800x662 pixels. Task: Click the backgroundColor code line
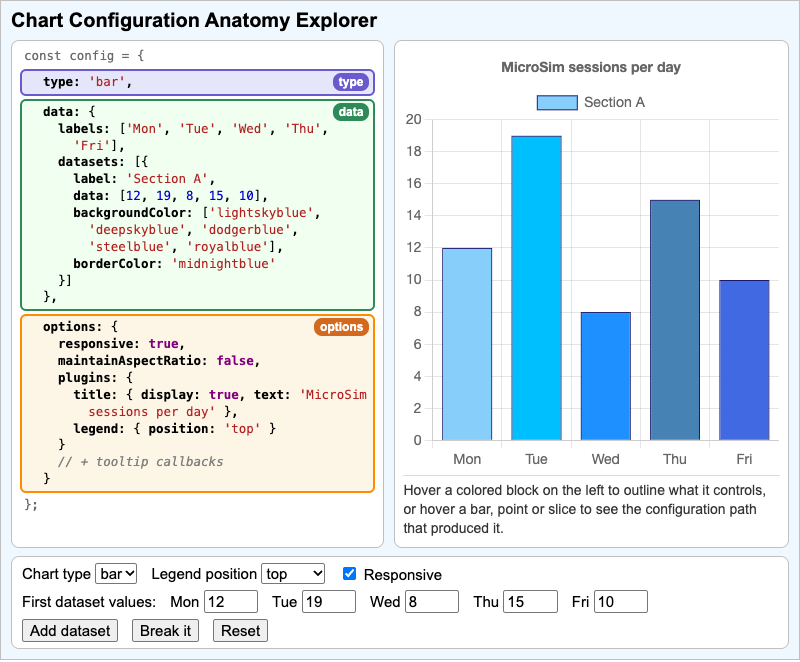196,213
